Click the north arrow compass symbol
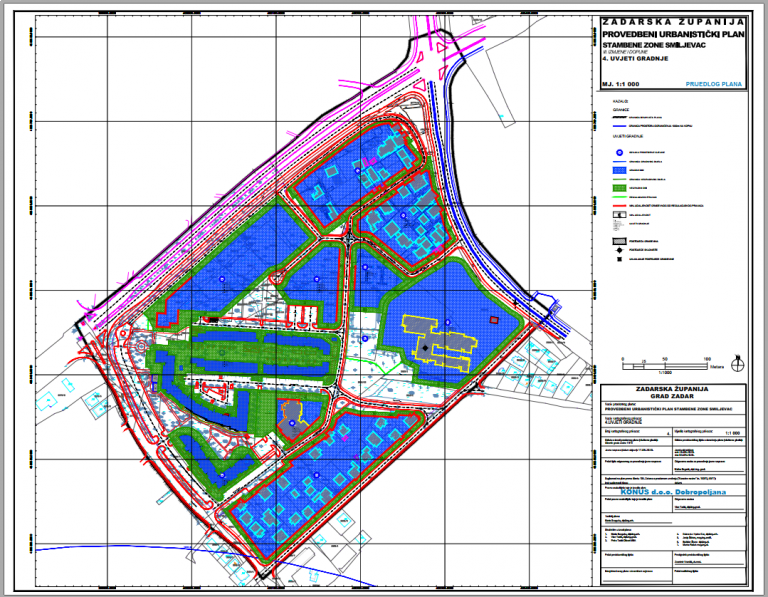768x597 pixels. [737, 358]
